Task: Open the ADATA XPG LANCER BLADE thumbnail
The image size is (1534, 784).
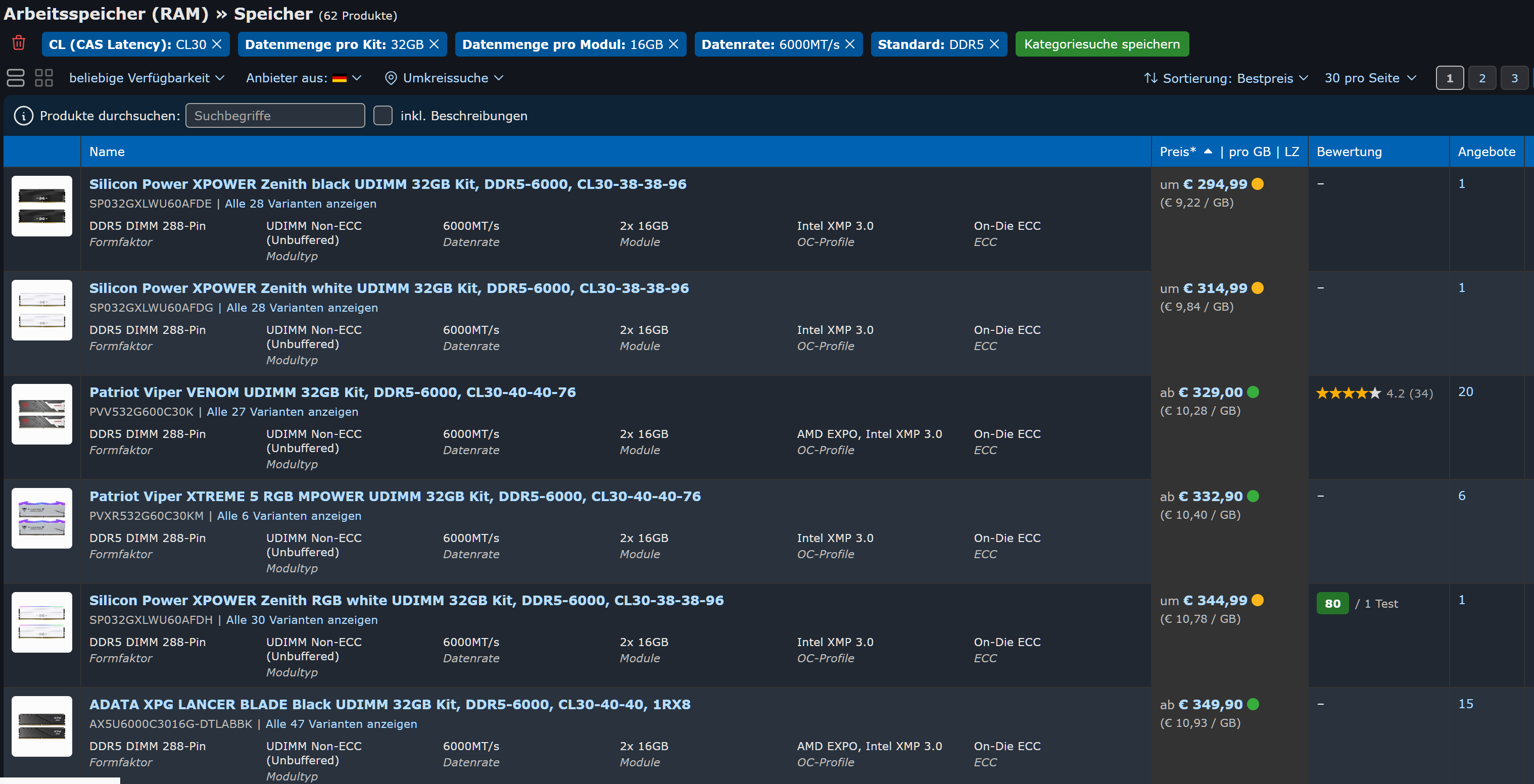Action: [x=41, y=726]
